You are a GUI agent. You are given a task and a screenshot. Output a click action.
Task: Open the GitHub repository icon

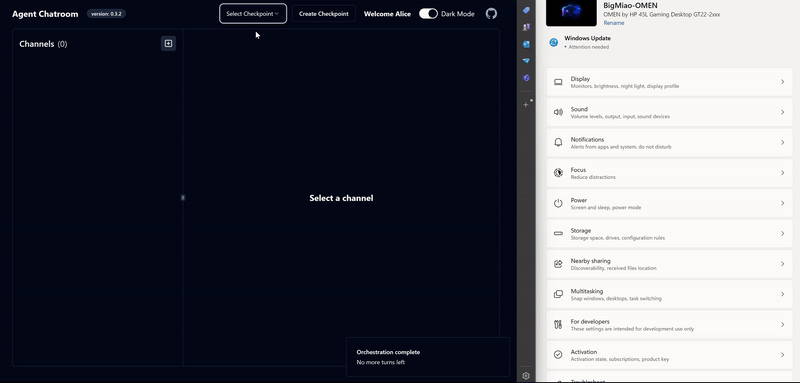[x=491, y=14]
